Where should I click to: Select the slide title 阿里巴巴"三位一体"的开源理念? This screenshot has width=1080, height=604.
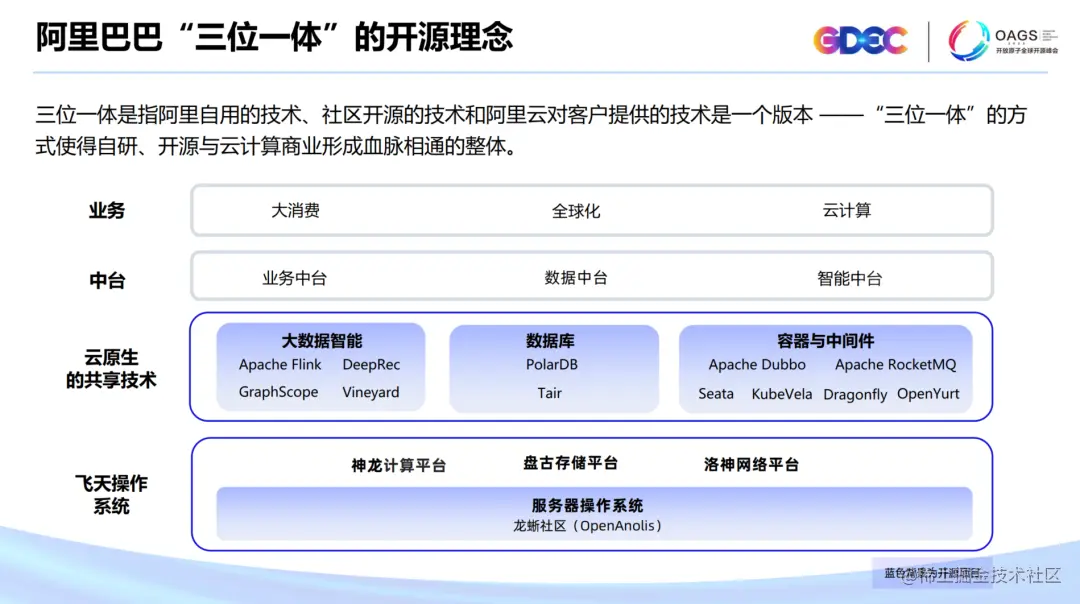coord(274,37)
